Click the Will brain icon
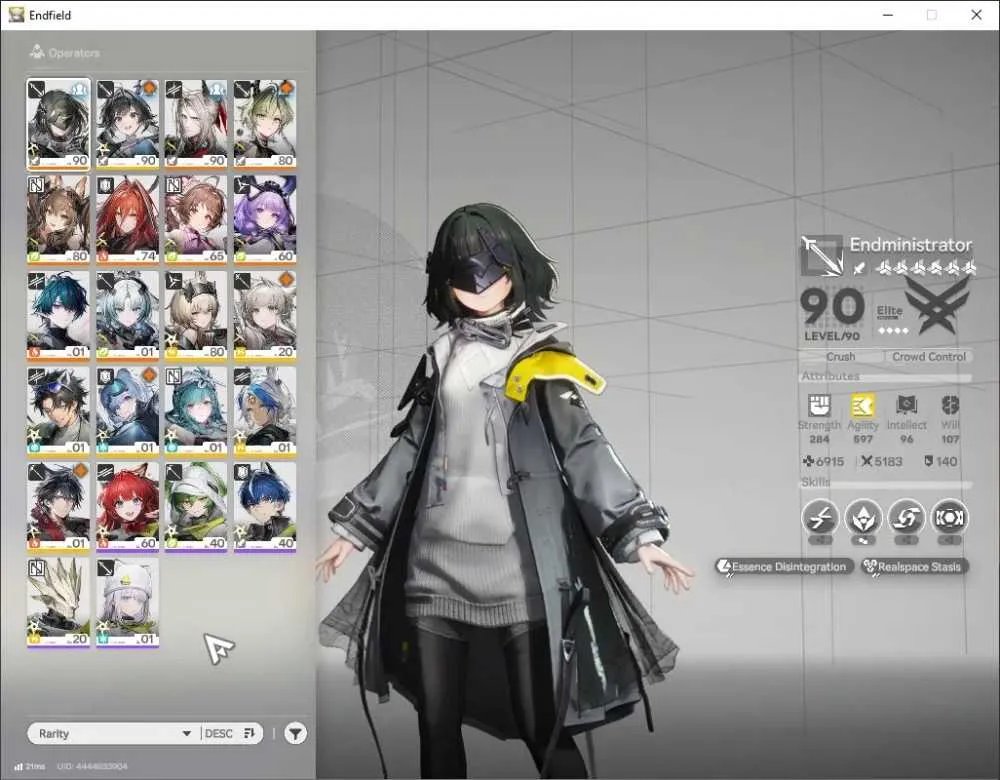The height and width of the screenshot is (780, 1000). click(950, 405)
